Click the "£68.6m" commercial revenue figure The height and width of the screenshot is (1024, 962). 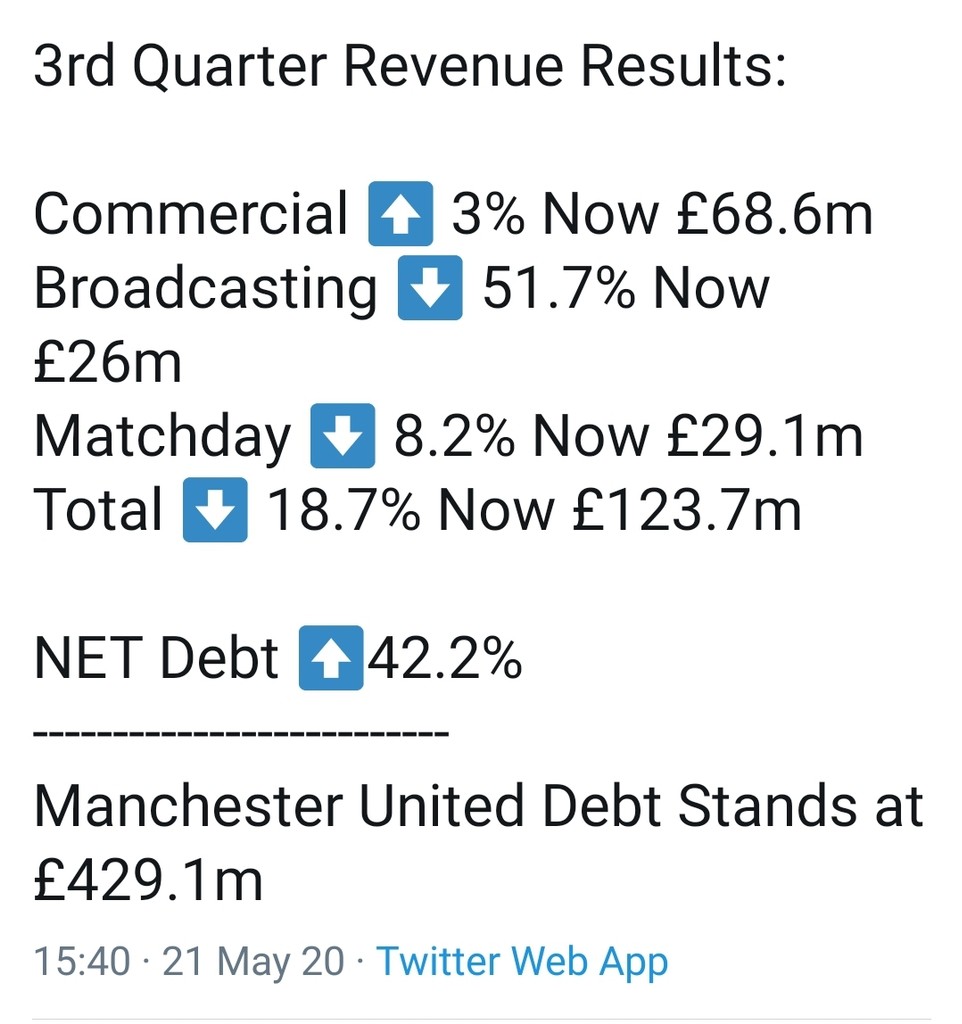(x=774, y=214)
